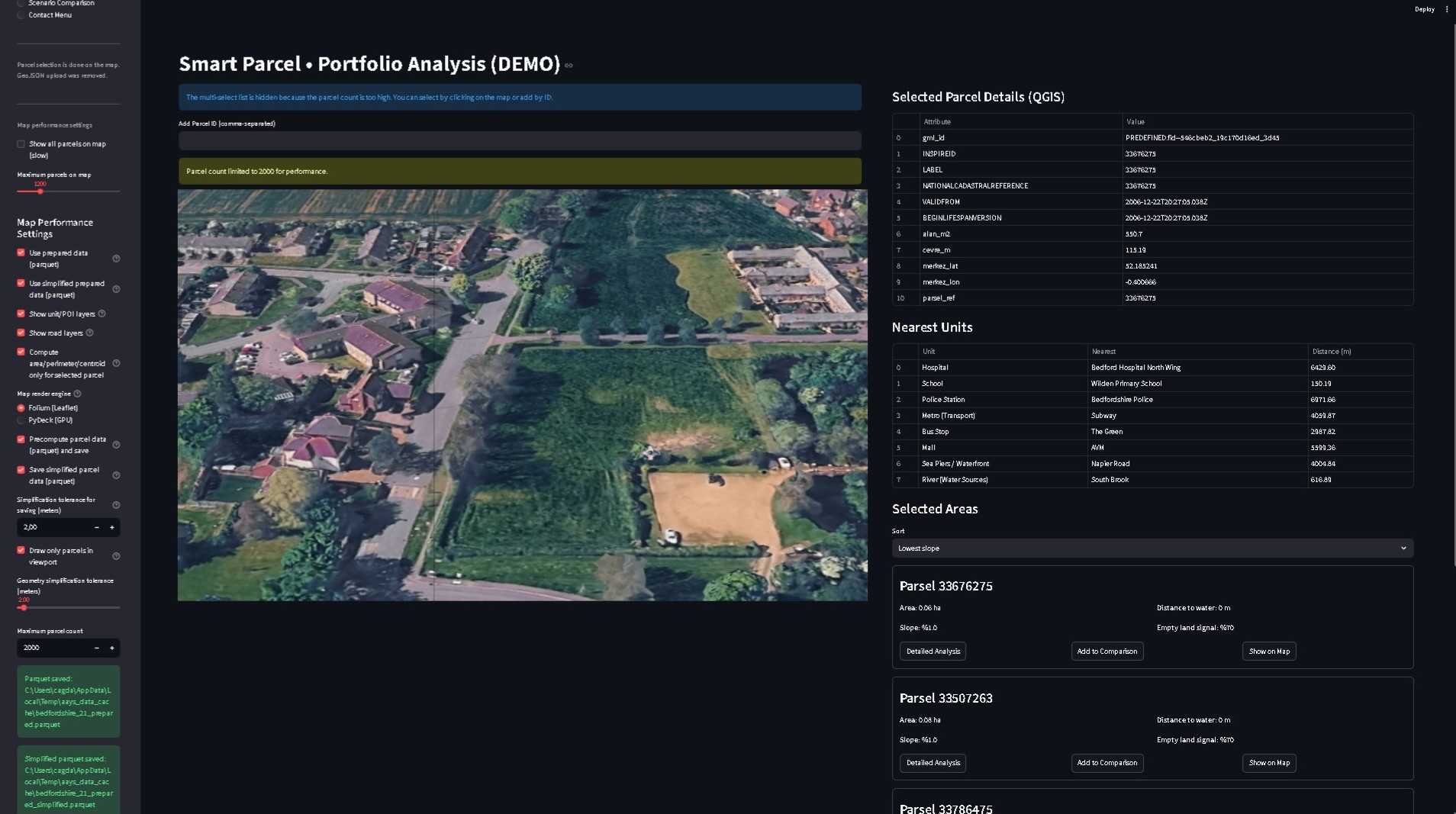
Task: Click the help icon next to "Show road layers"
Action: coord(89,333)
